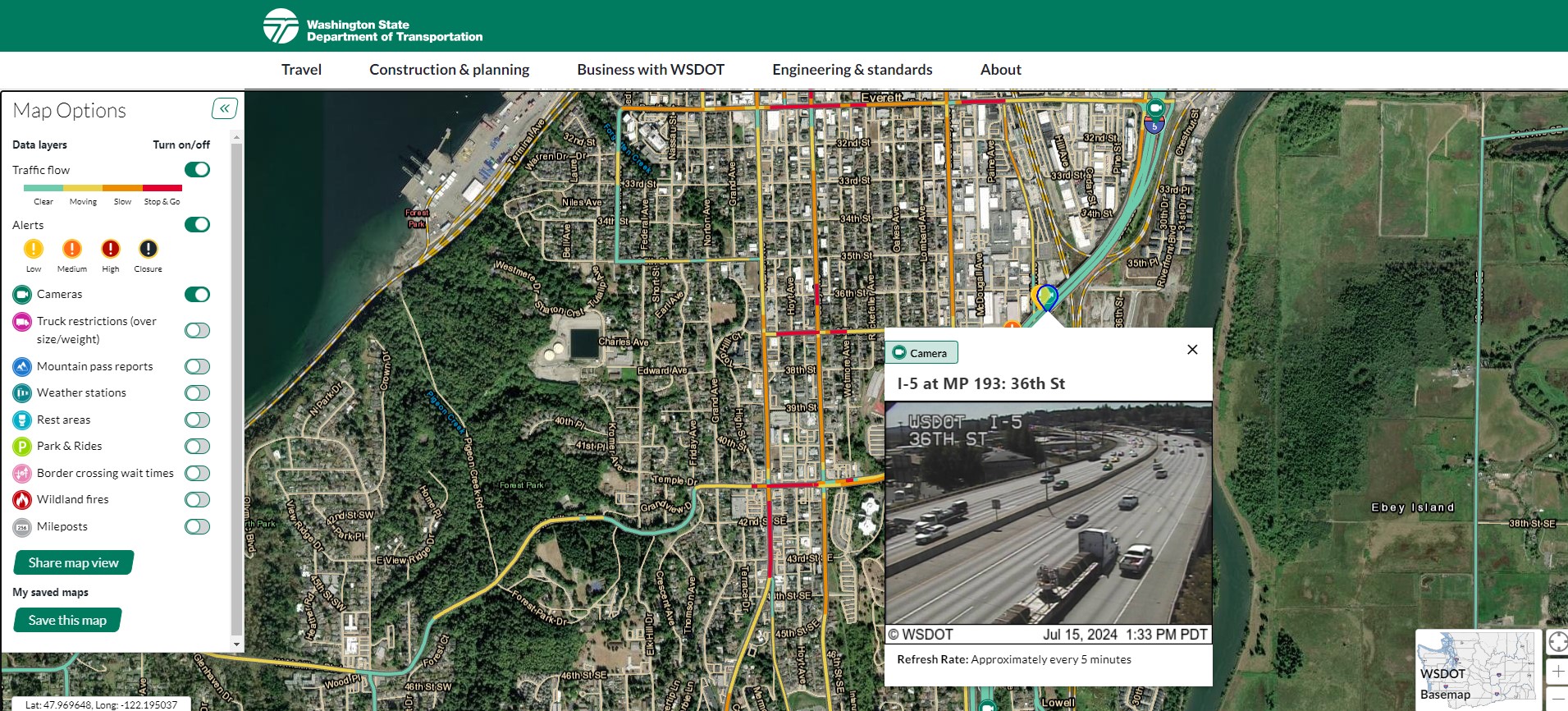
Task: Enable the Mileposts layer
Action: (x=197, y=527)
